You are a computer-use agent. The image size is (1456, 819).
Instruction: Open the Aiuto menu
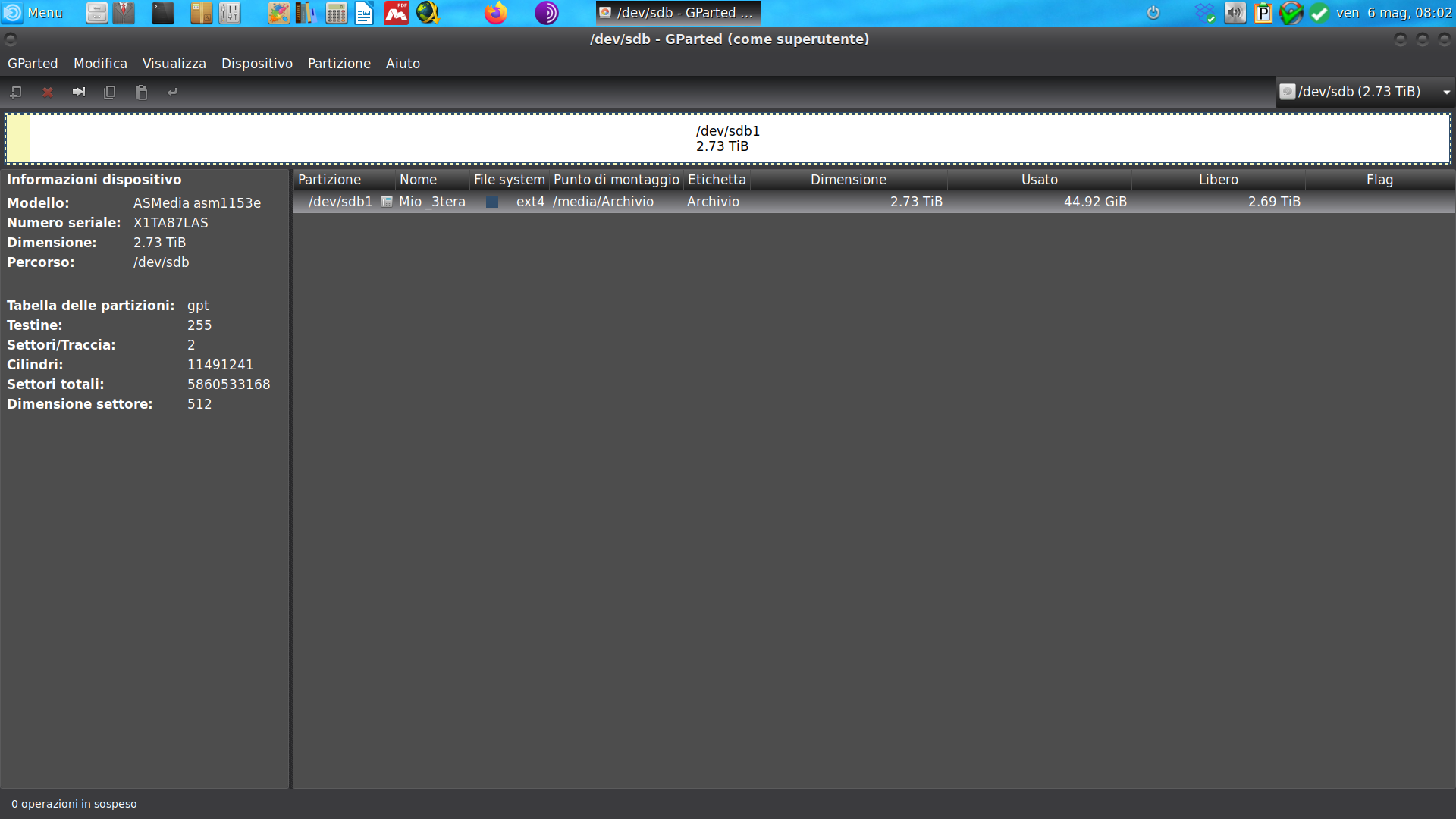403,64
